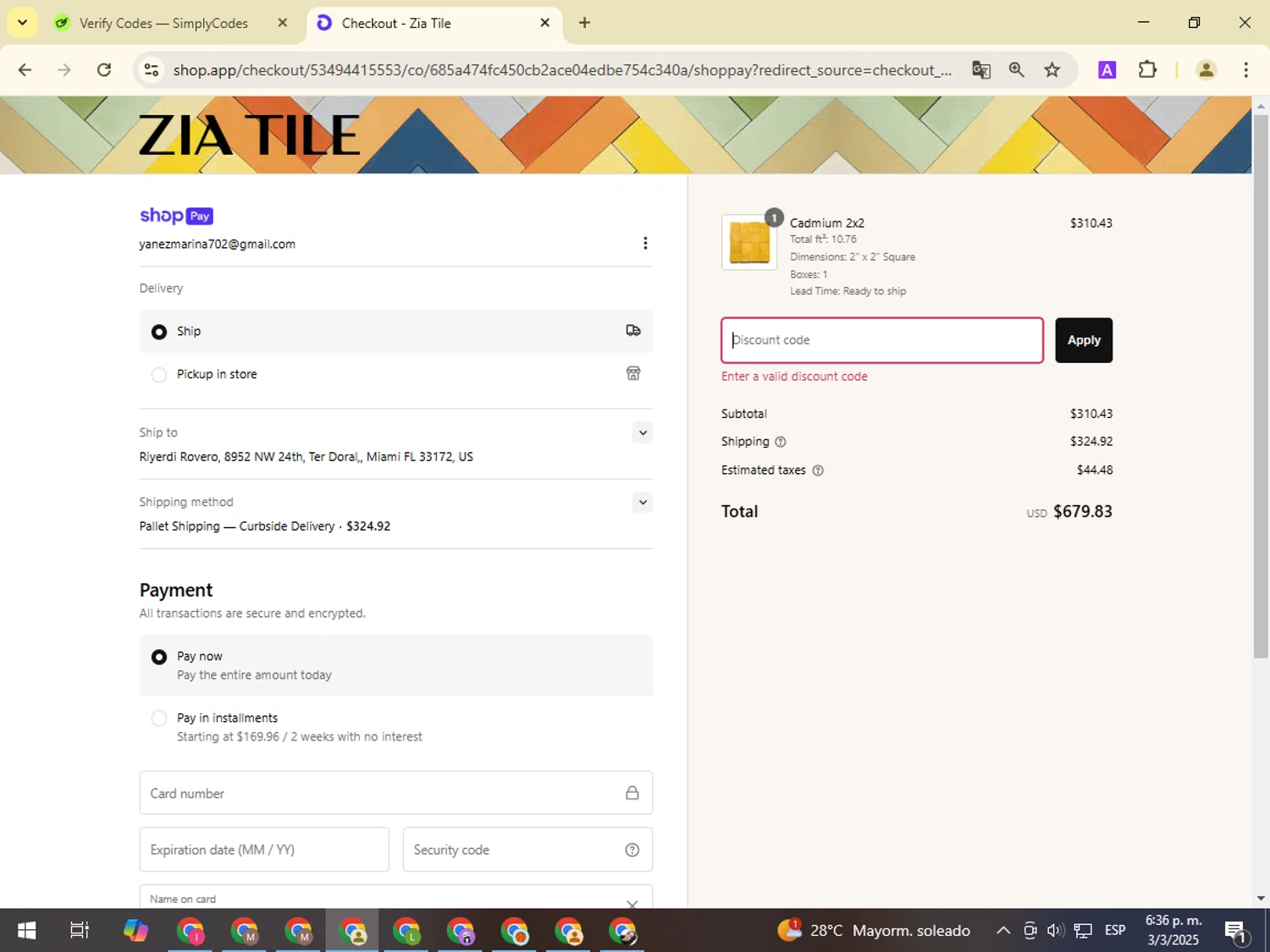Apply the discount code
The image size is (1270, 952).
click(x=1084, y=340)
